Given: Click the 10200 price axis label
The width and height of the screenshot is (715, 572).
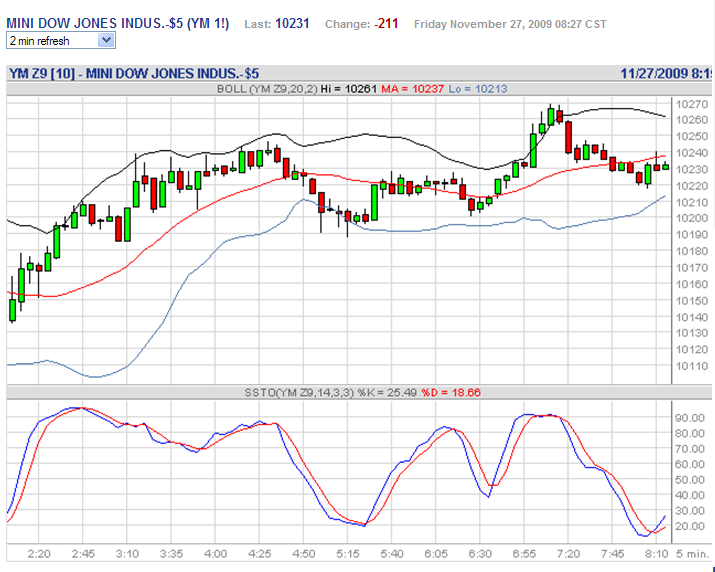Looking at the screenshot, I should 692,218.
